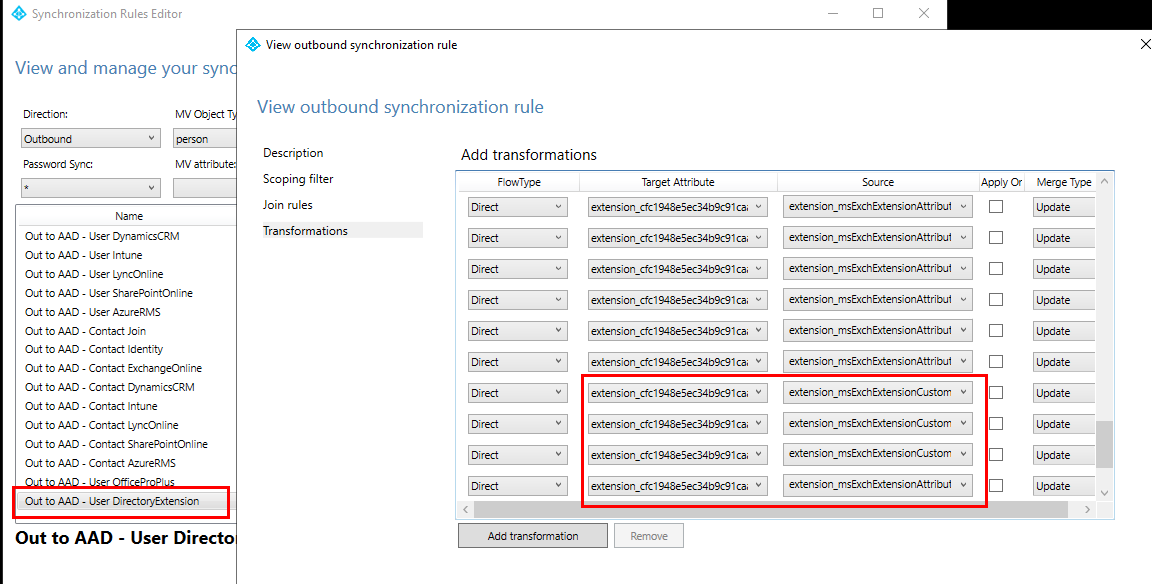The width and height of the screenshot is (1152, 584).
Task: Open the MV Object Type dropdown showing person
Action: [205, 139]
